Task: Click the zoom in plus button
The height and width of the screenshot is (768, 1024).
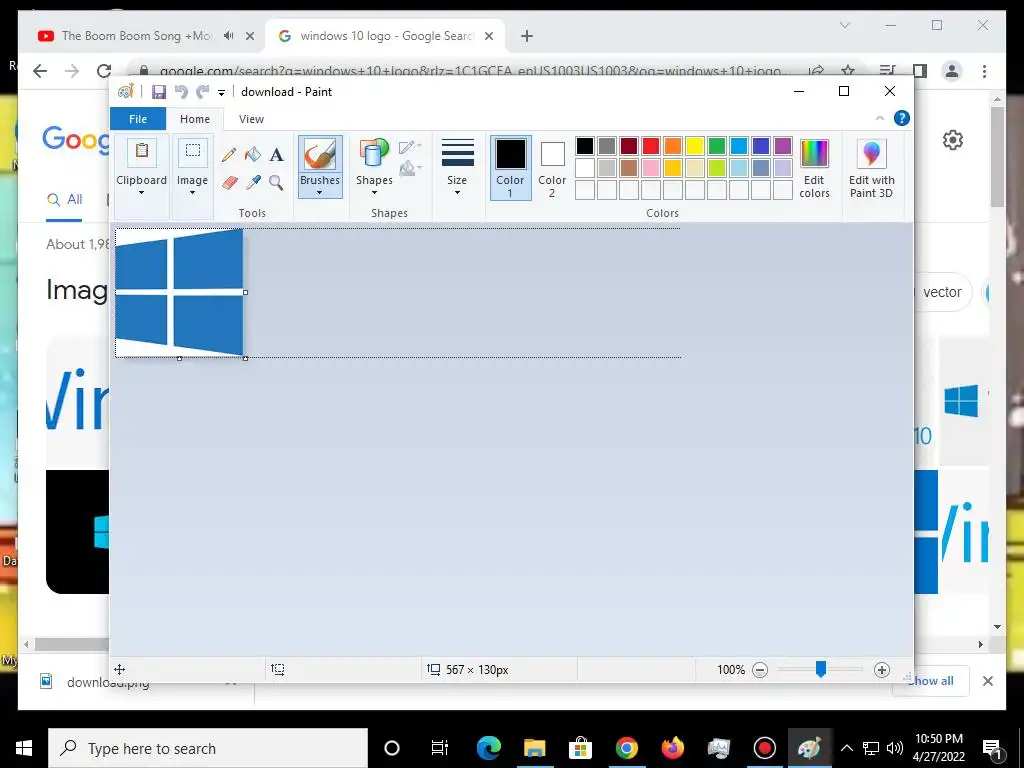Action: pos(882,670)
